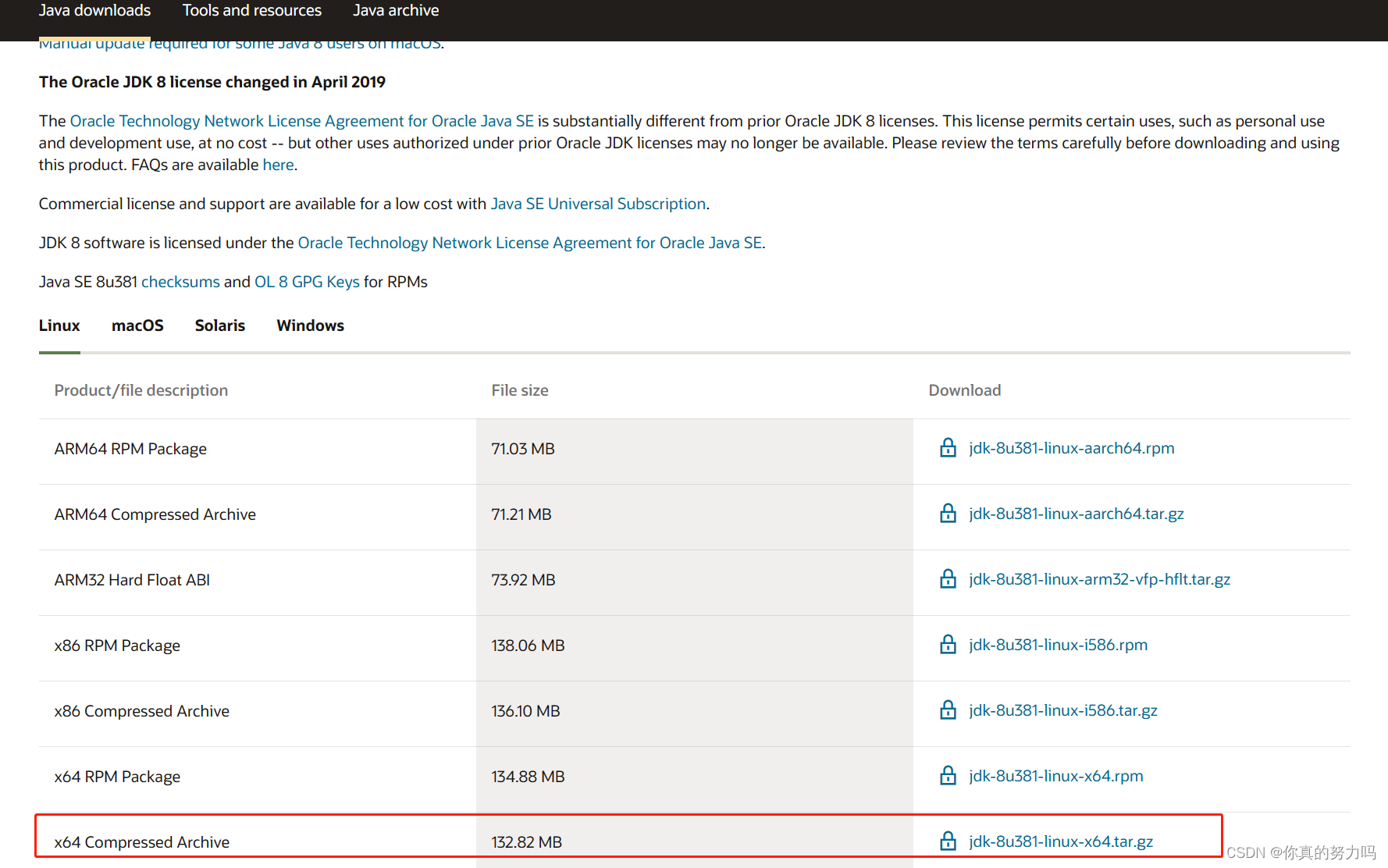Switch to the Windows tab
1388x868 pixels.
click(310, 325)
